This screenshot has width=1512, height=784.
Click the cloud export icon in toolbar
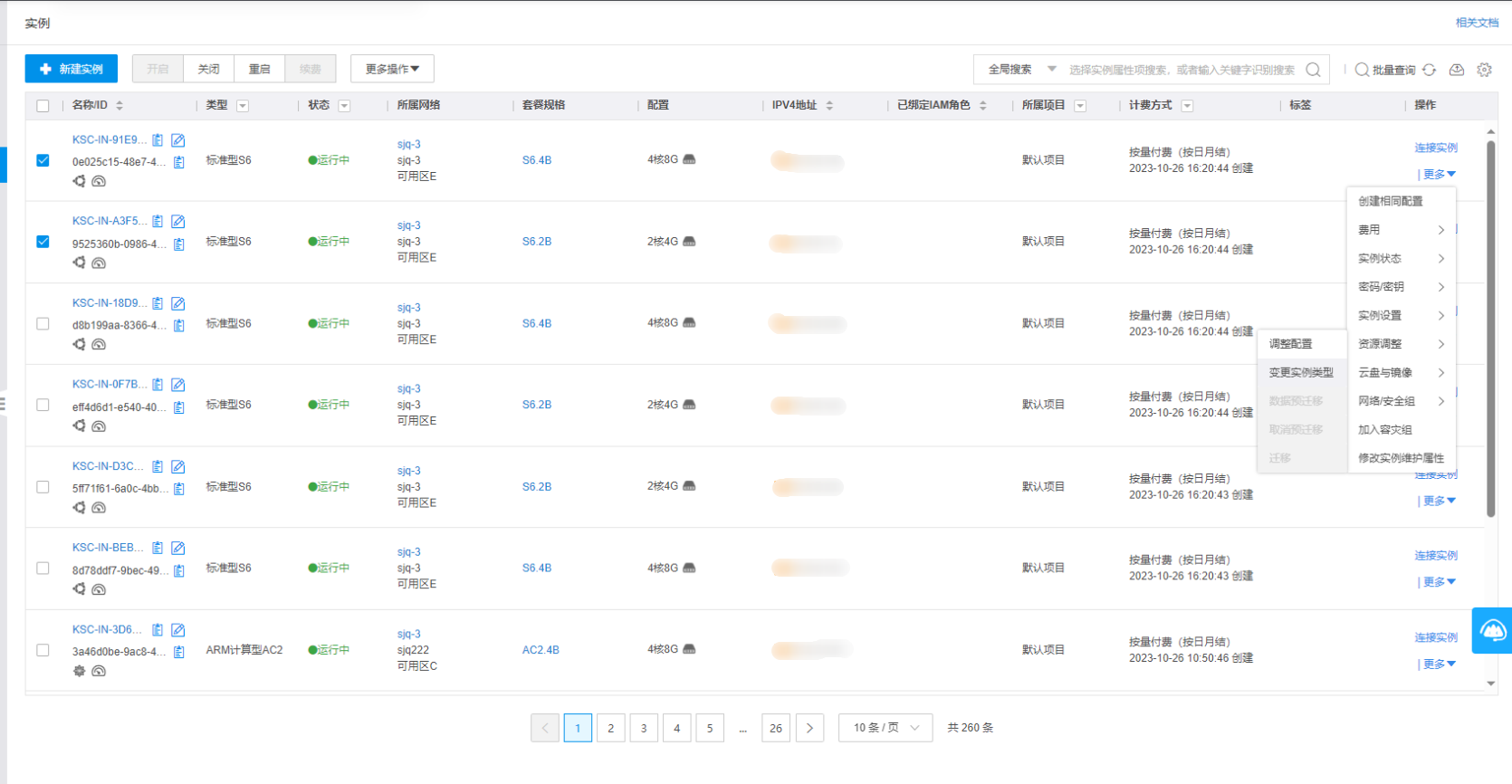coord(1457,70)
